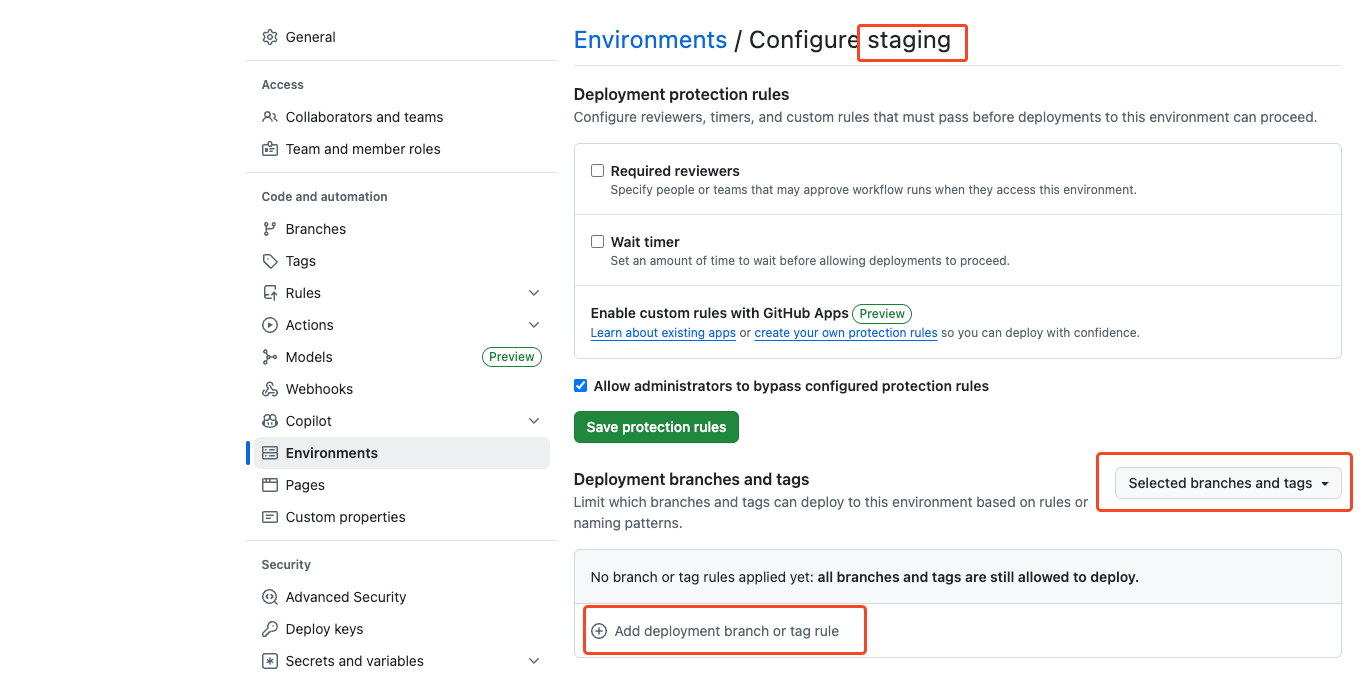
Task: Follow the Environments breadcrumb link
Action: 650,40
